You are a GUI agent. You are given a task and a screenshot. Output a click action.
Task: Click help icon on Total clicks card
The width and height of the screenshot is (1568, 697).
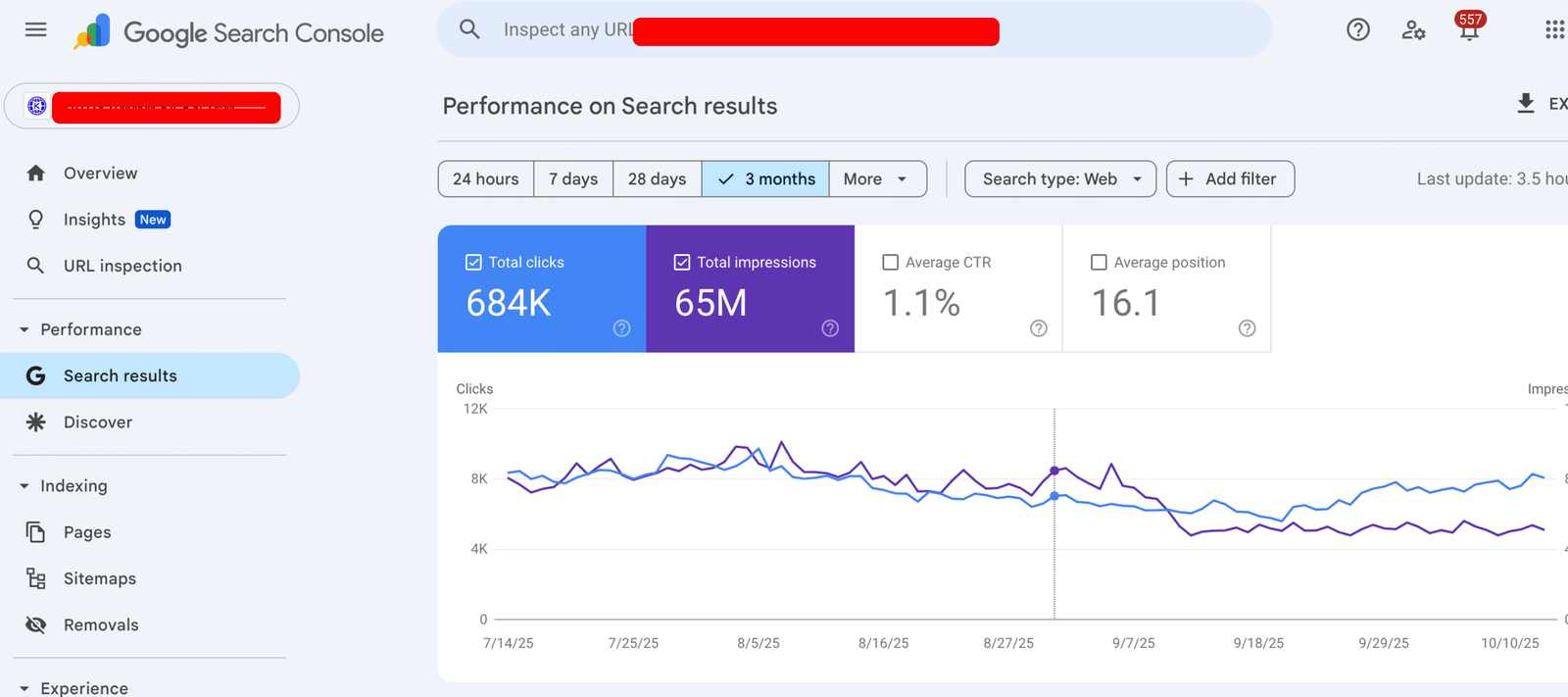tap(621, 328)
